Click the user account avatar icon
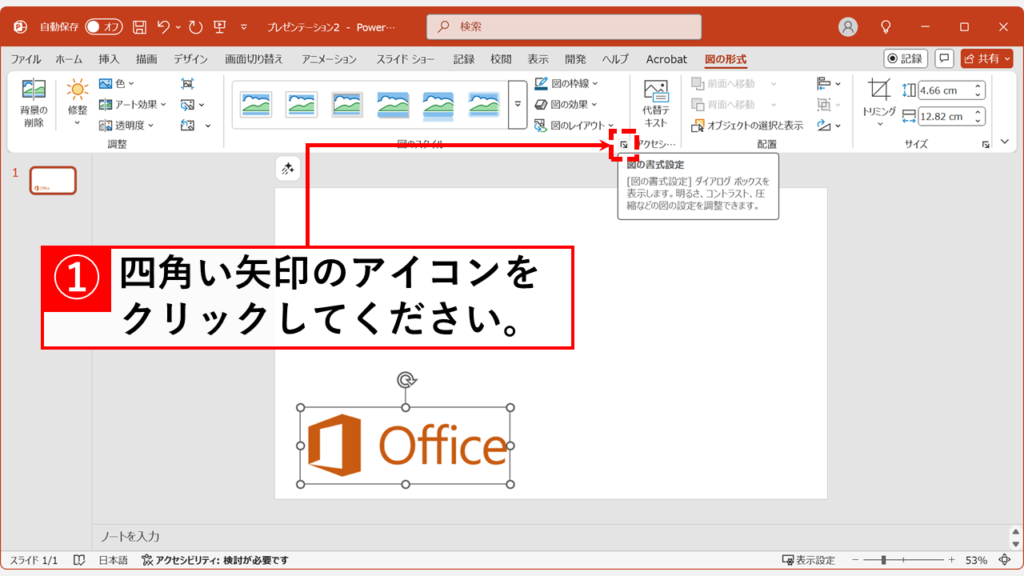Image resolution: width=1024 pixels, height=576 pixels. (x=848, y=27)
